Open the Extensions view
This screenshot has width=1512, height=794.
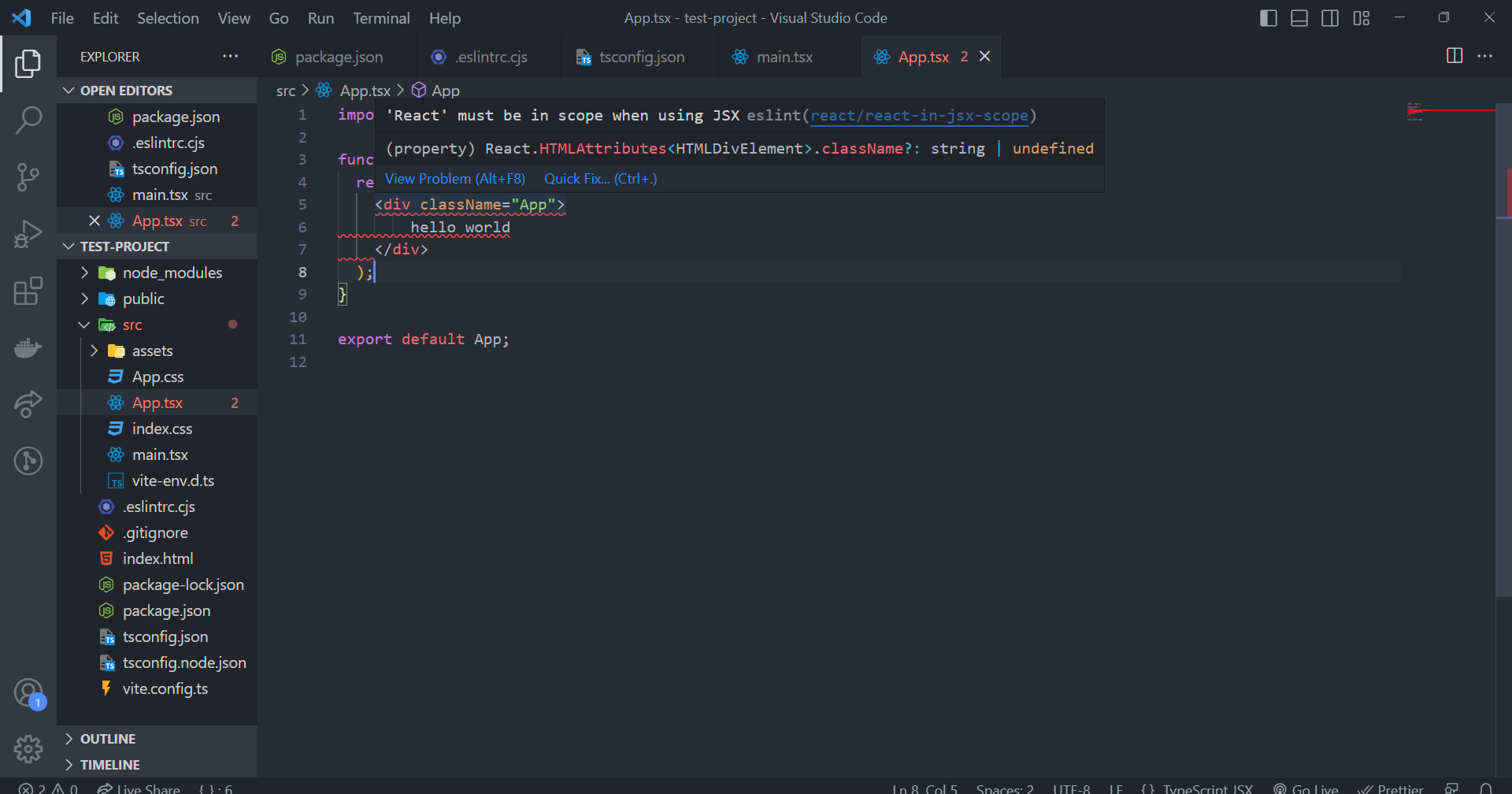click(x=28, y=291)
